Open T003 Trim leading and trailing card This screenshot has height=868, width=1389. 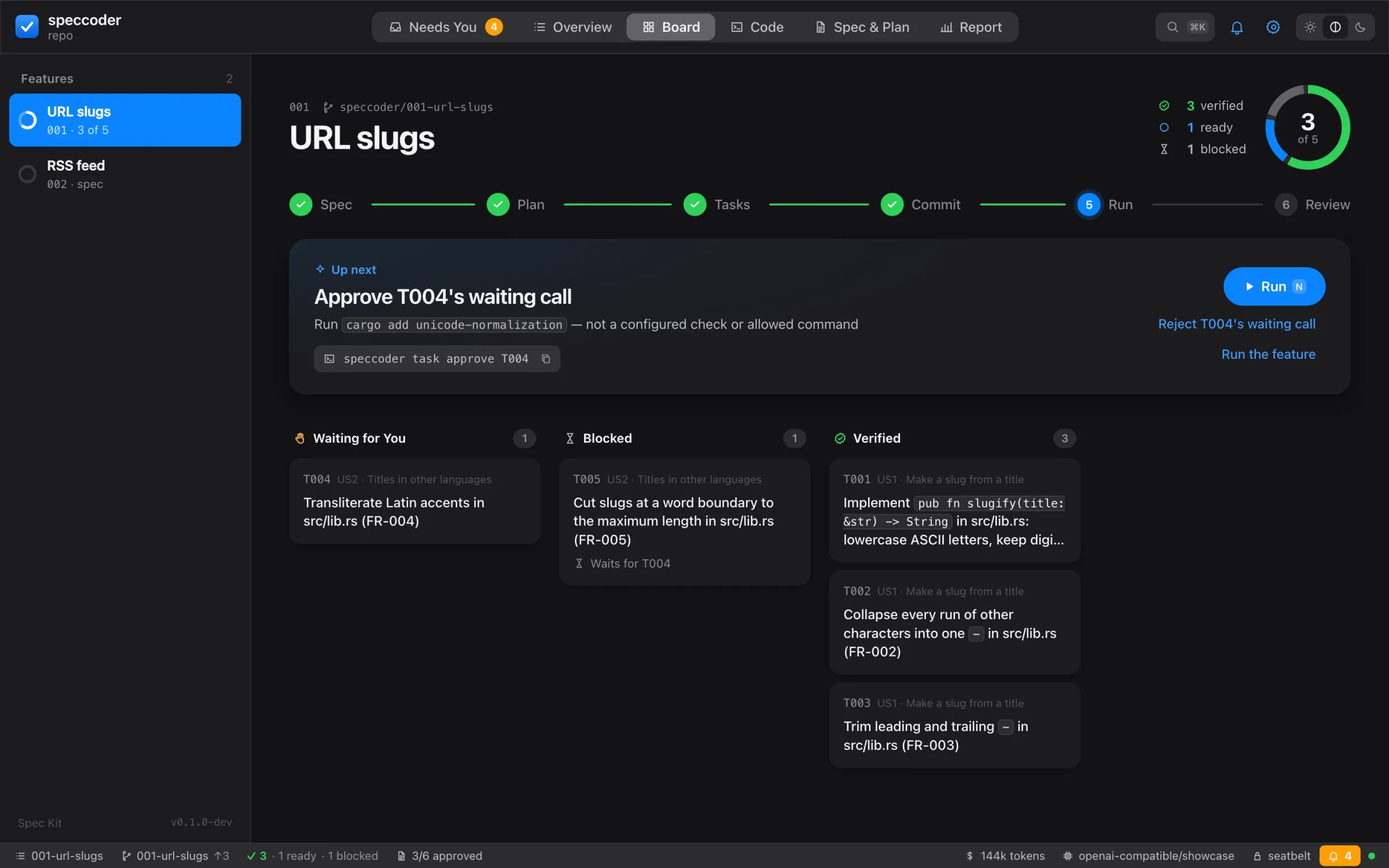[954, 725]
